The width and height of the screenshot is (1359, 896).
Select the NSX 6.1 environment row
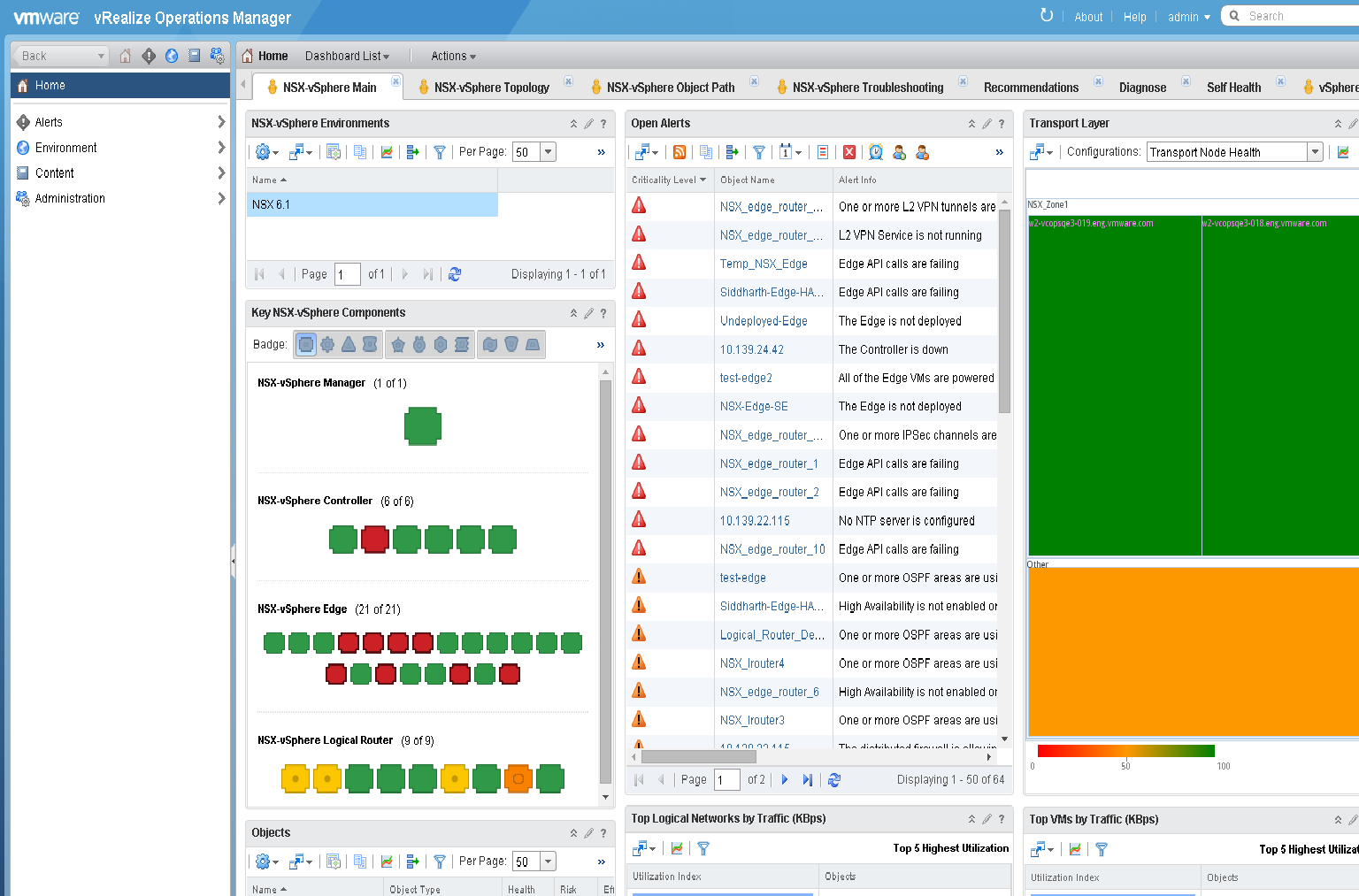(x=372, y=204)
